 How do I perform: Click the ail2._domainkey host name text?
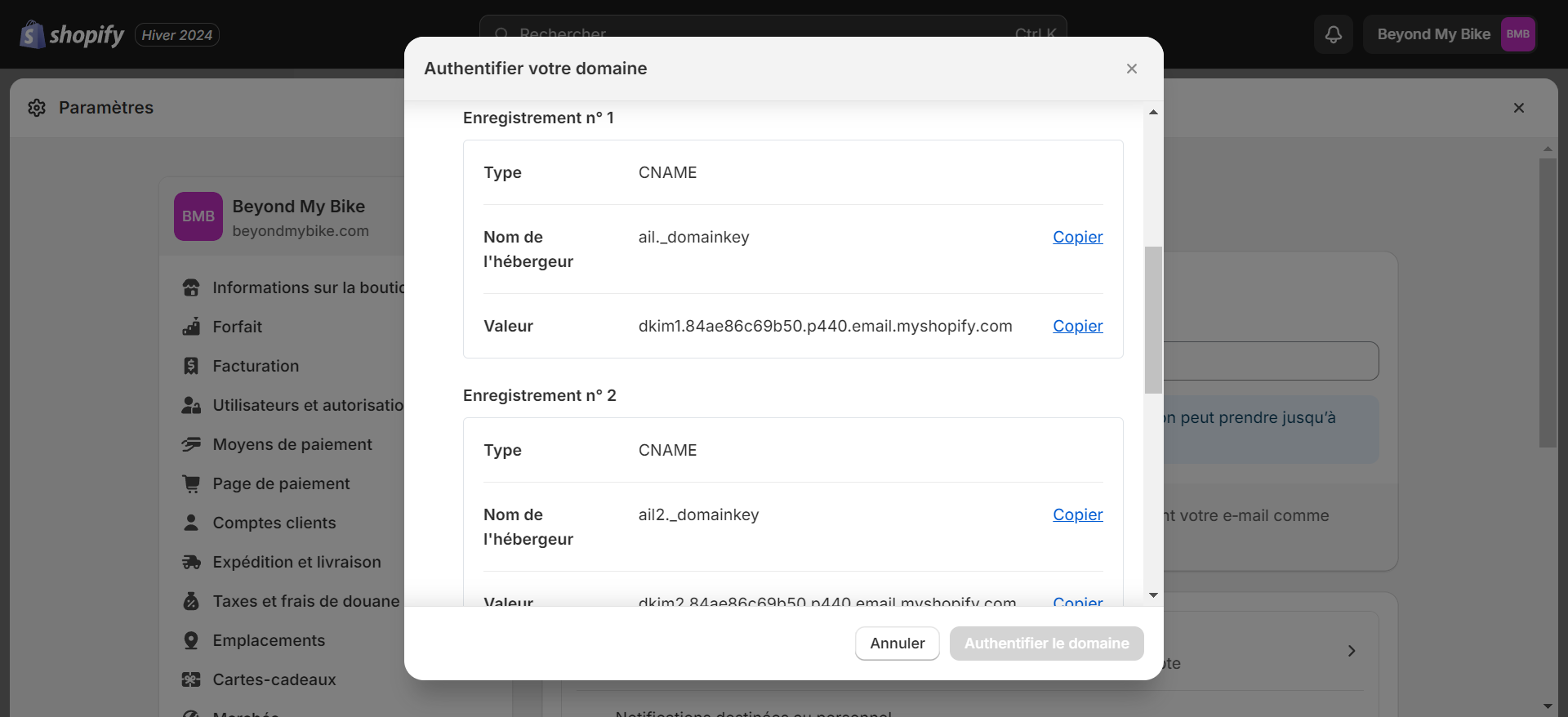coord(699,514)
